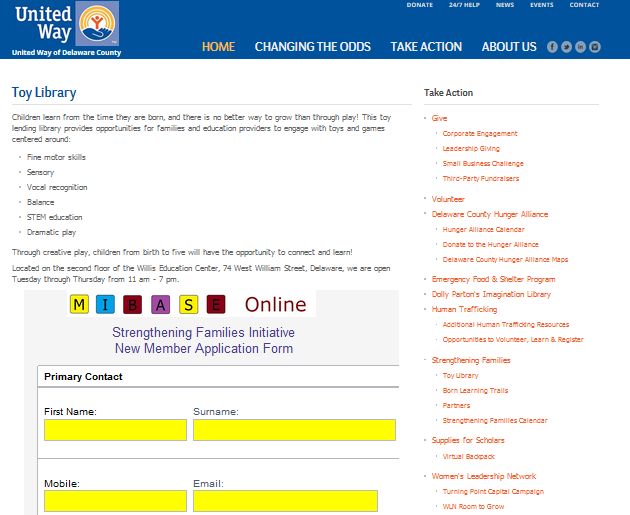Open the Strengthening Families sidebar link
Screen dimensions: 630x515
(x=471, y=360)
